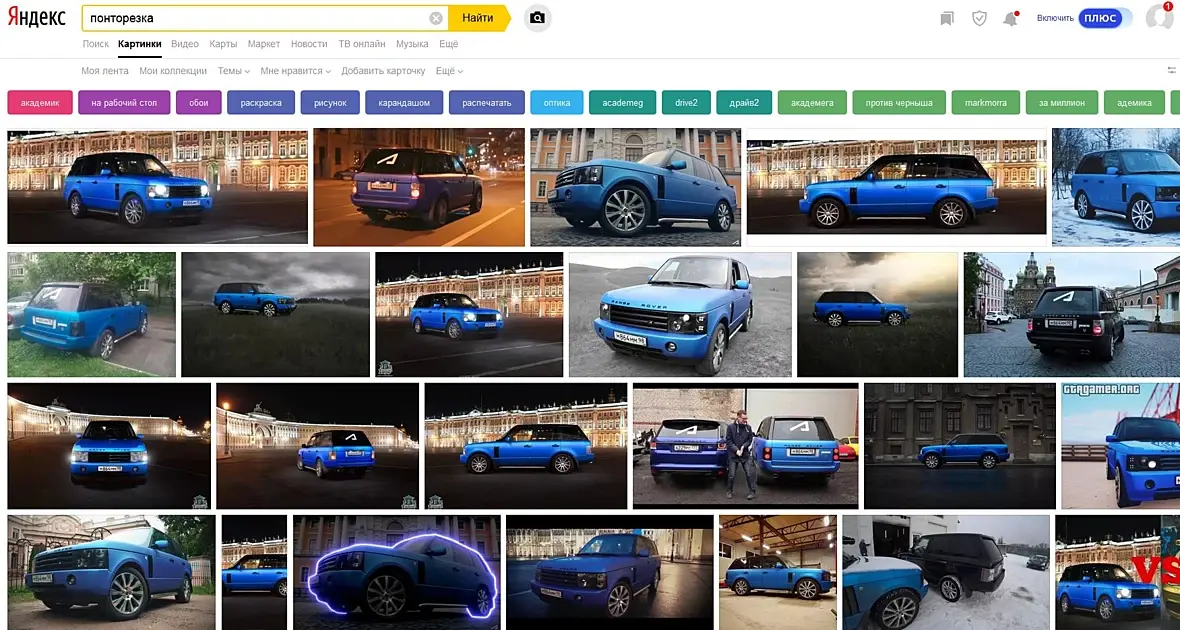1180x630 pixels.
Task: Open the Моя лента link
Action: tap(105, 71)
